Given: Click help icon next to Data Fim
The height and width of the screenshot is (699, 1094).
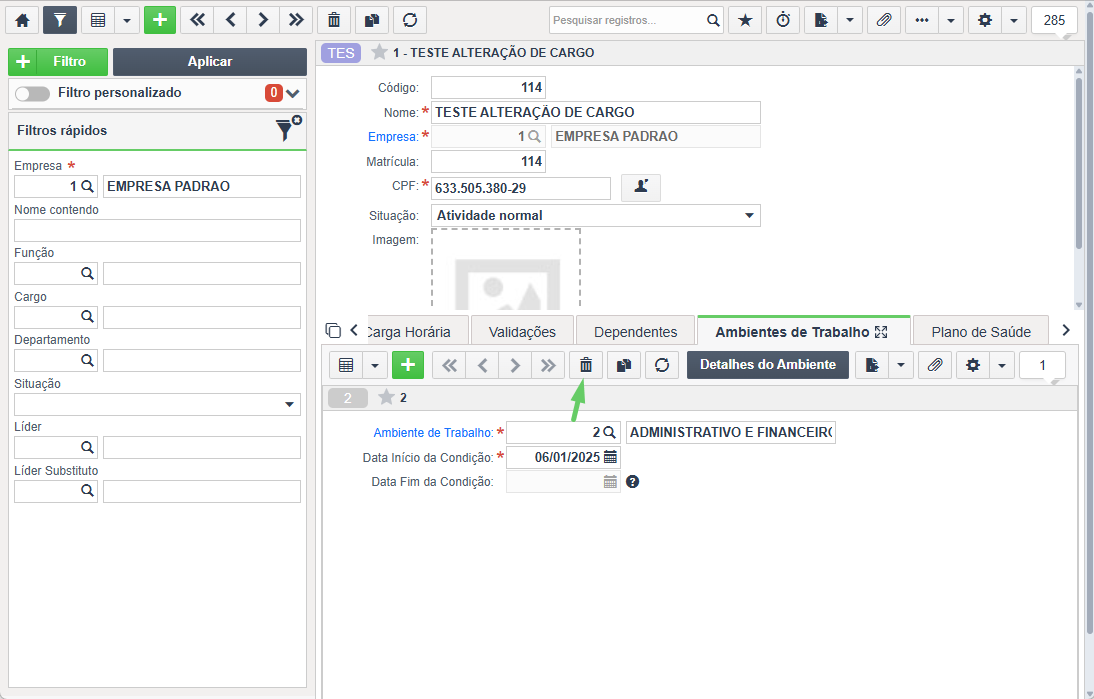Looking at the screenshot, I should pyautogui.click(x=633, y=481).
